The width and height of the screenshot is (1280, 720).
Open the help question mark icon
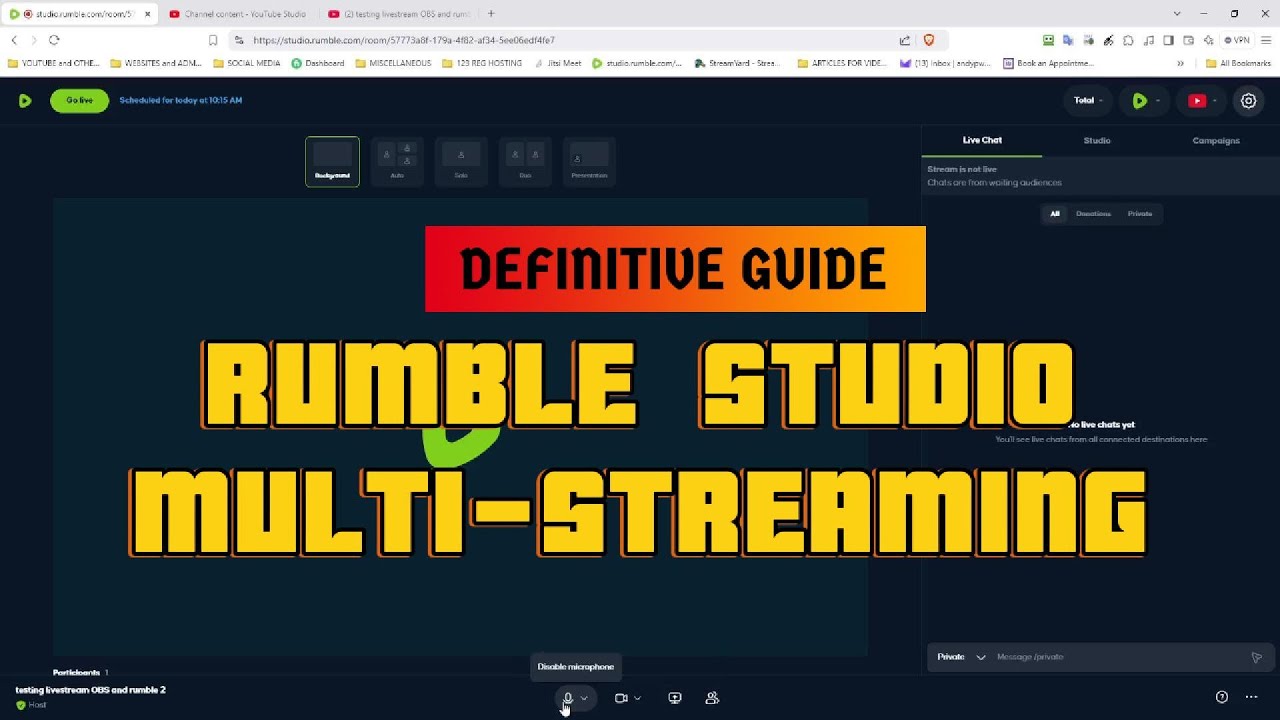tap(1221, 697)
